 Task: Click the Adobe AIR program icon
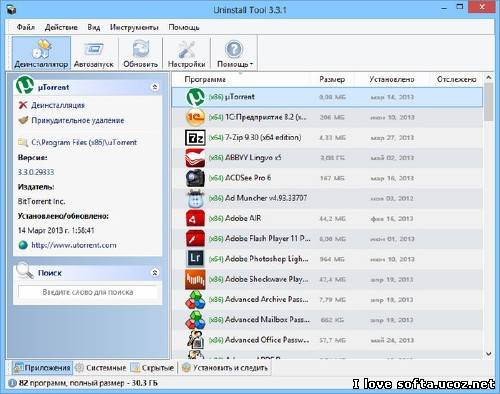pyautogui.click(x=195, y=219)
